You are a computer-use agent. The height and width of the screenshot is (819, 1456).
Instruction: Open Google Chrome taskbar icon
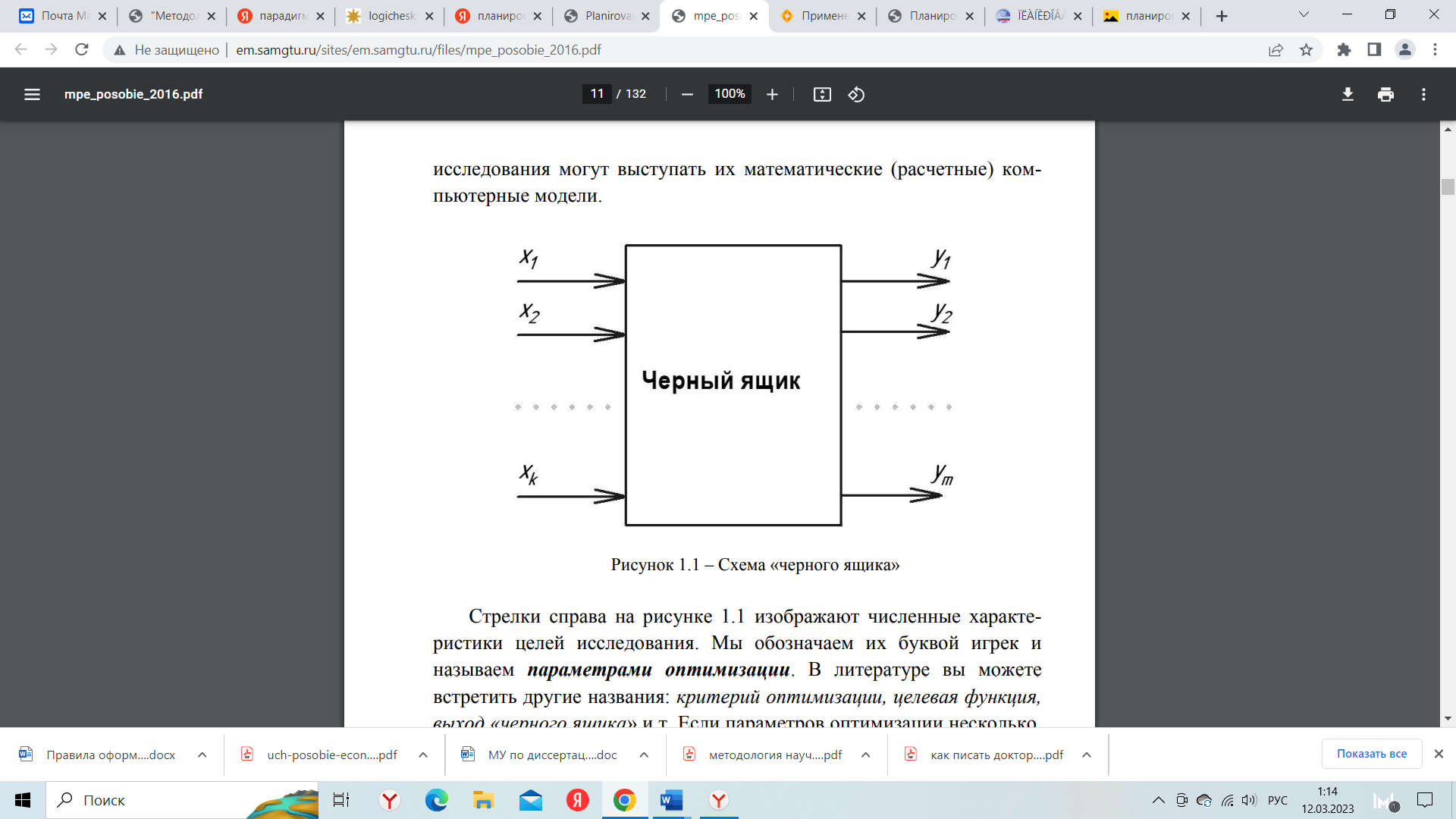click(x=624, y=800)
